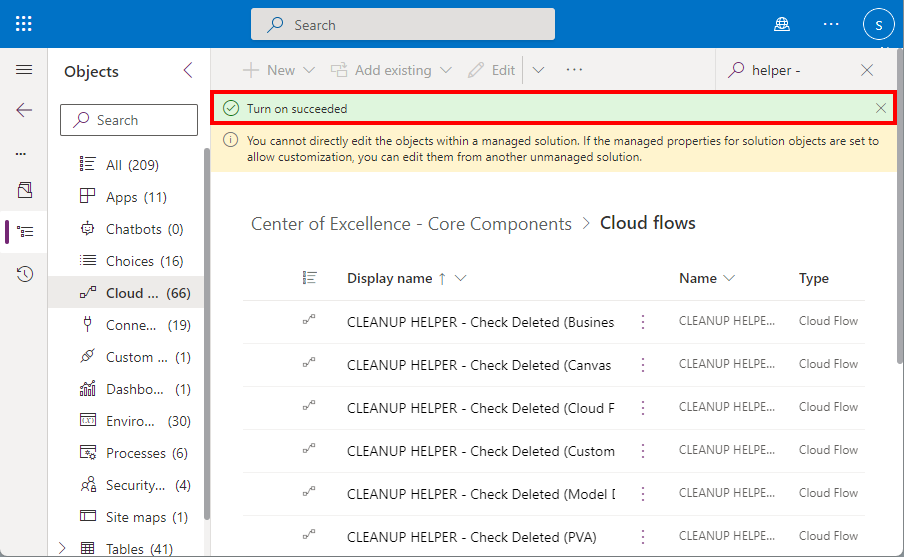Screen dimensions: 904x557
Task: Dismiss the Turn on succeeded notification
Action: [x=880, y=108]
